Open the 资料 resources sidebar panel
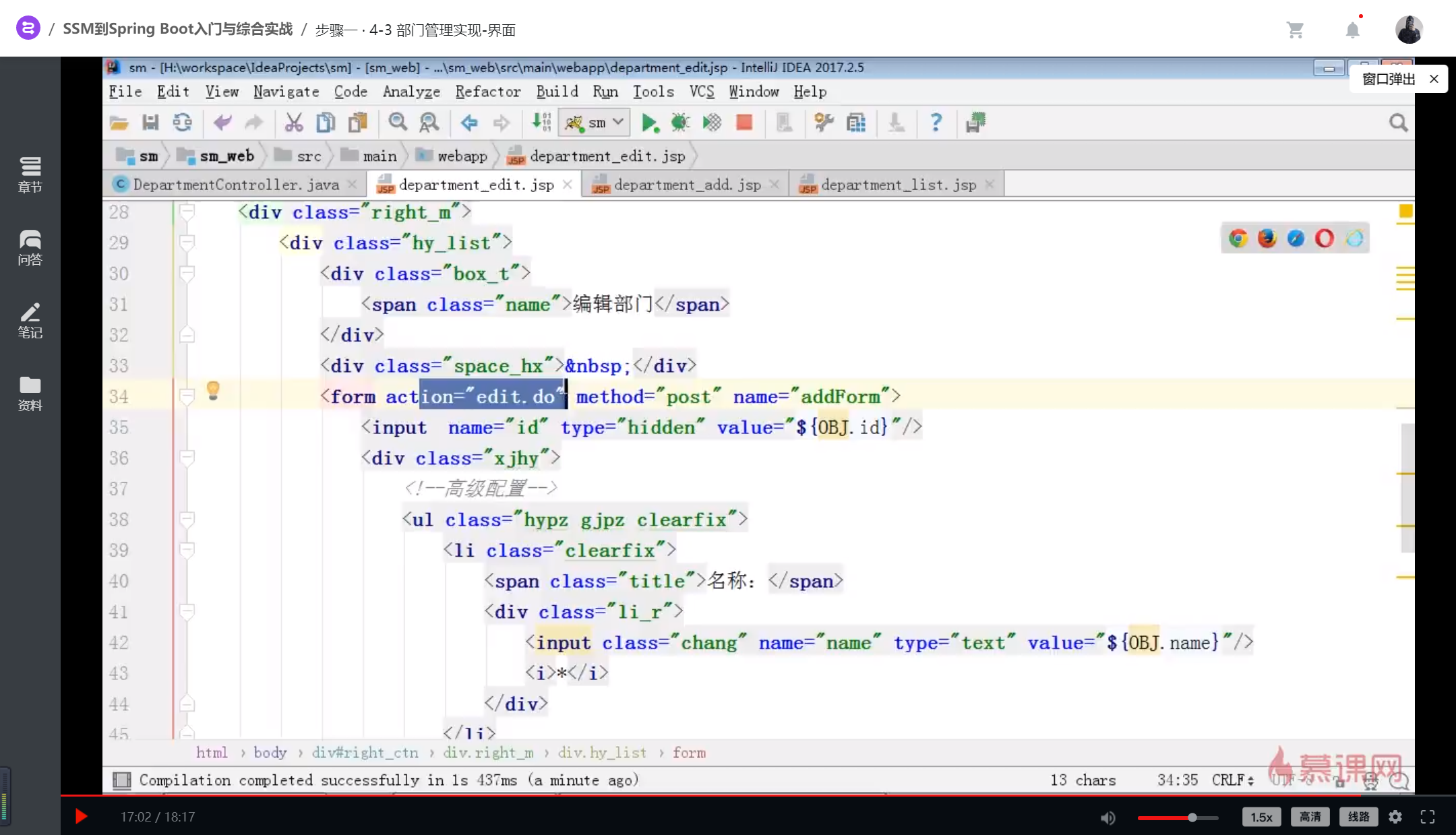Viewport: 1456px width, 835px height. [x=30, y=394]
